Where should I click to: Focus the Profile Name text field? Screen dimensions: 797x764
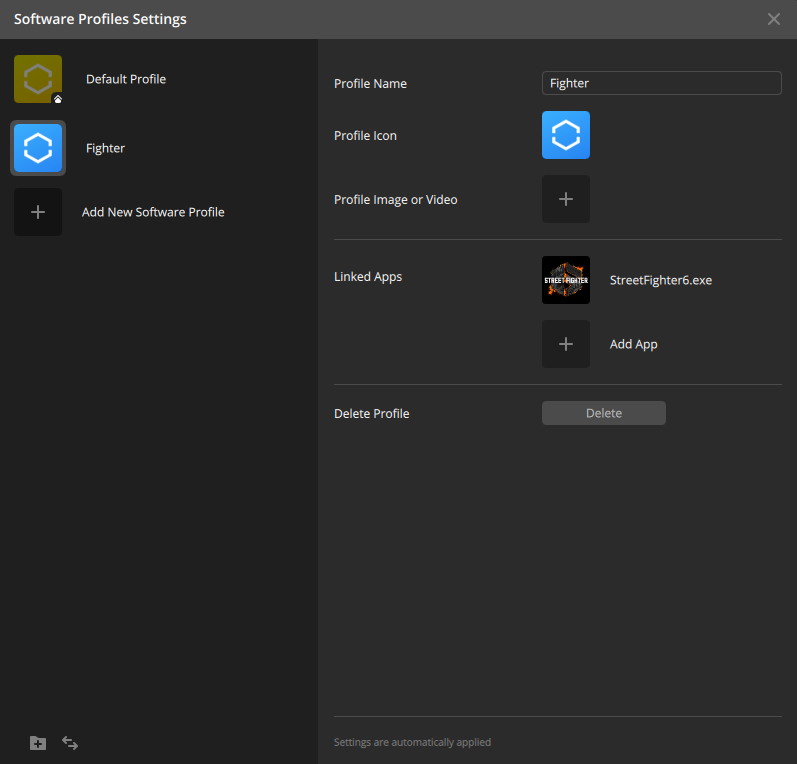(661, 83)
